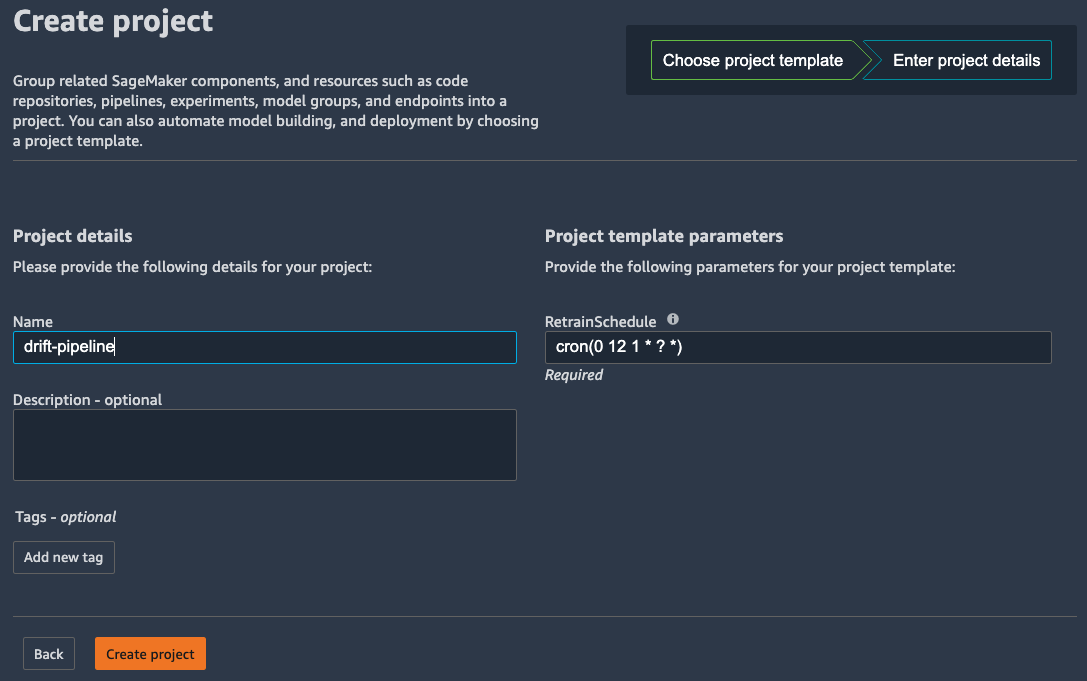Click the Tags - optional label

(x=66, y=517)
